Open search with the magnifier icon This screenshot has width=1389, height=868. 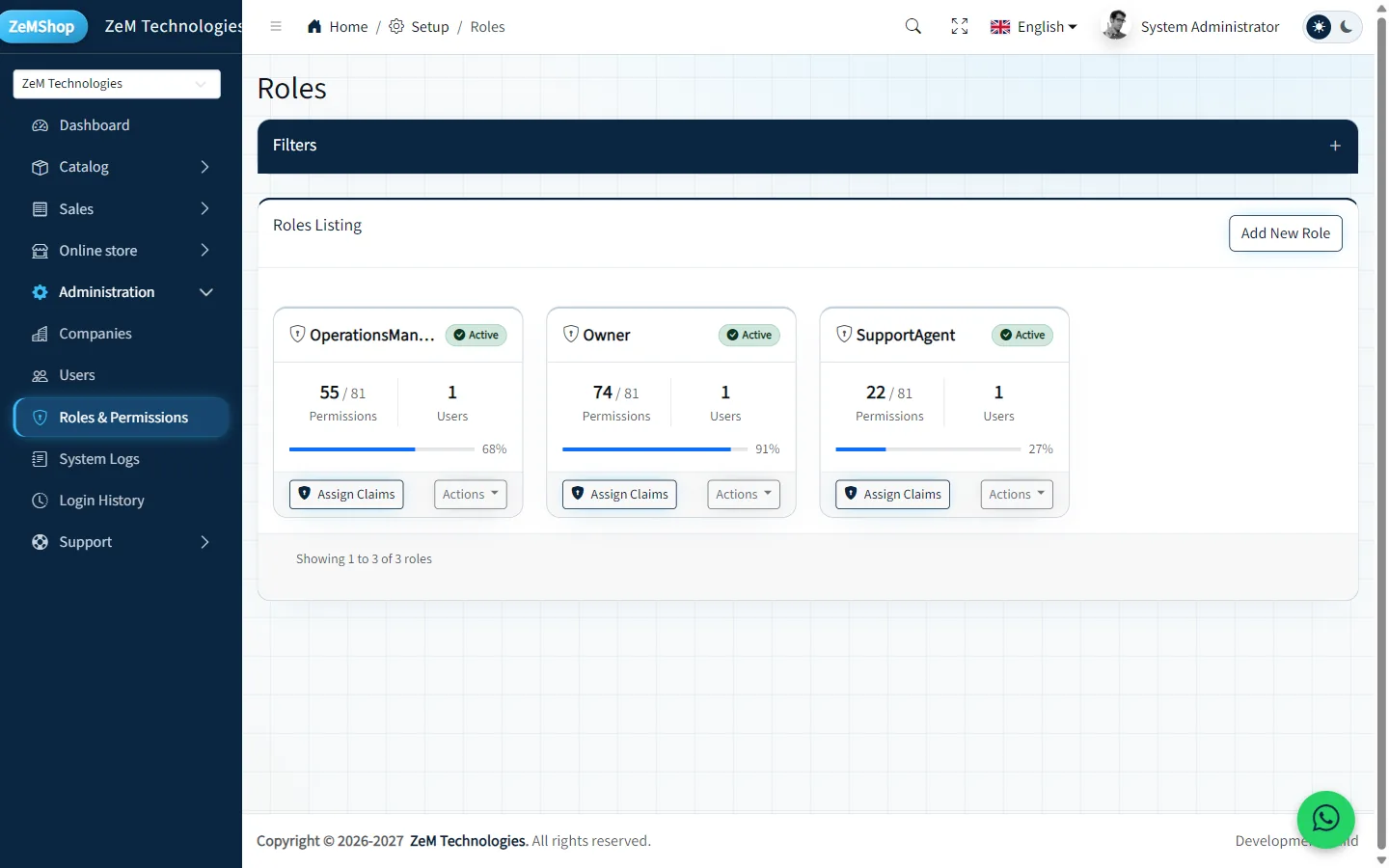(913, 26)
